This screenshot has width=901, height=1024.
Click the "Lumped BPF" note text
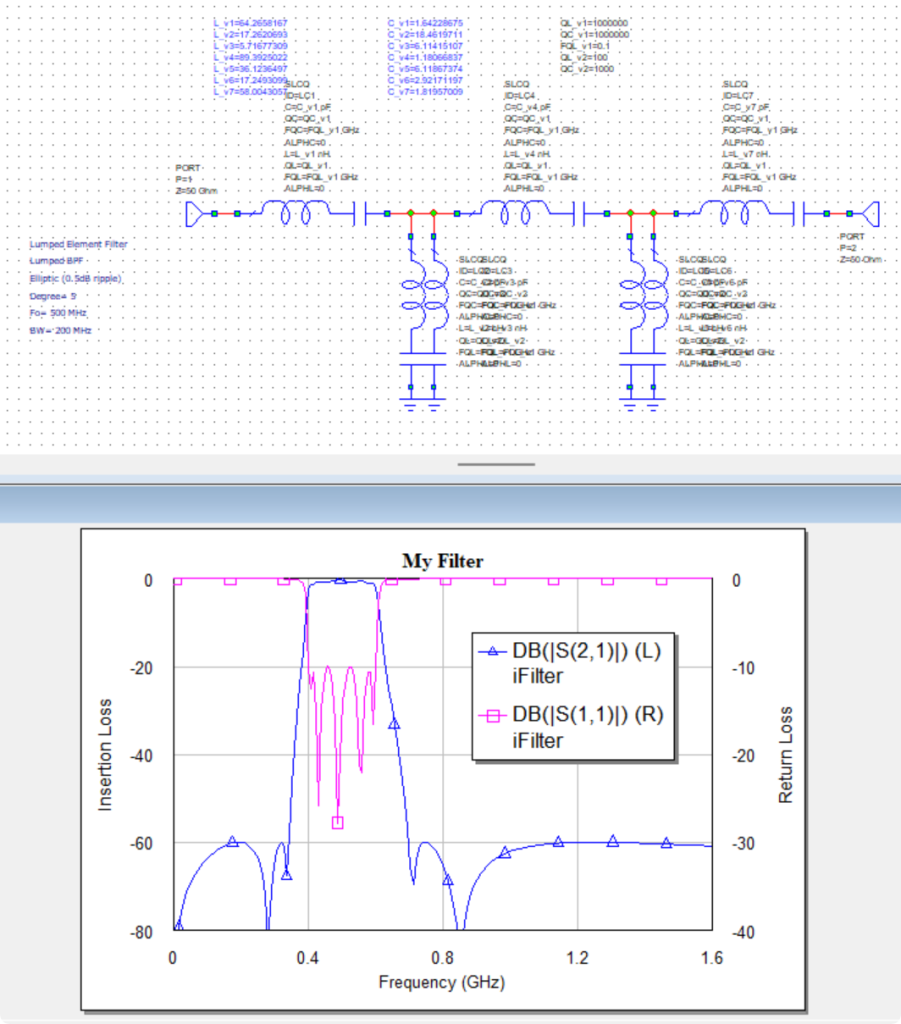56,261
